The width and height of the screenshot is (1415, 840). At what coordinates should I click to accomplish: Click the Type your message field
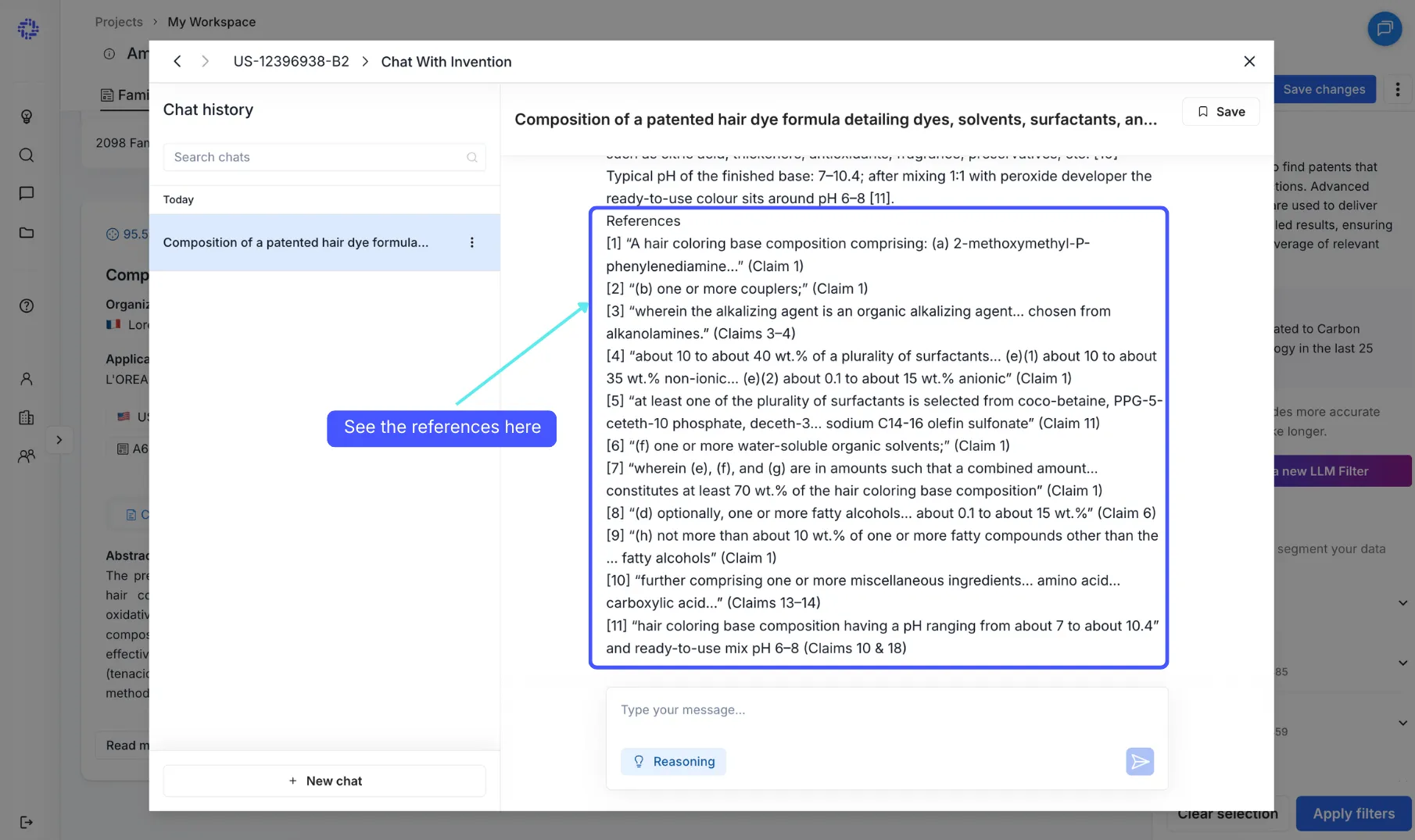tap(887, 710)
